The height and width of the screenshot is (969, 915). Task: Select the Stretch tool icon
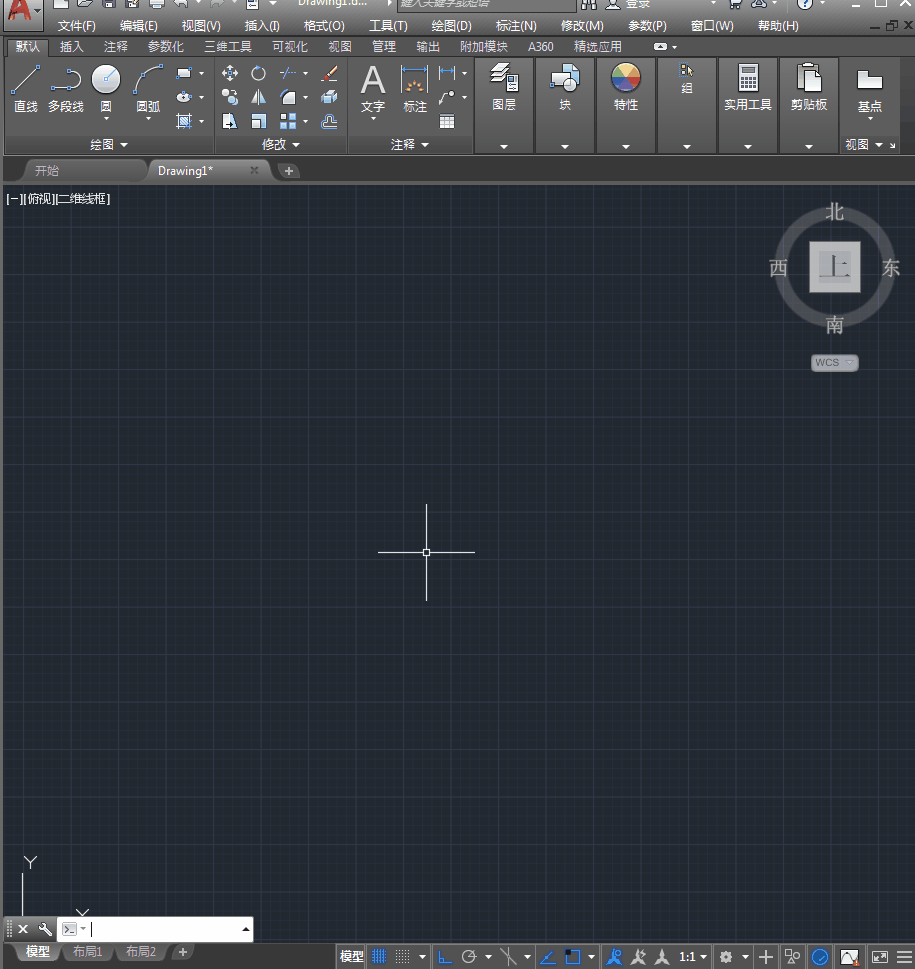point(230,121)
